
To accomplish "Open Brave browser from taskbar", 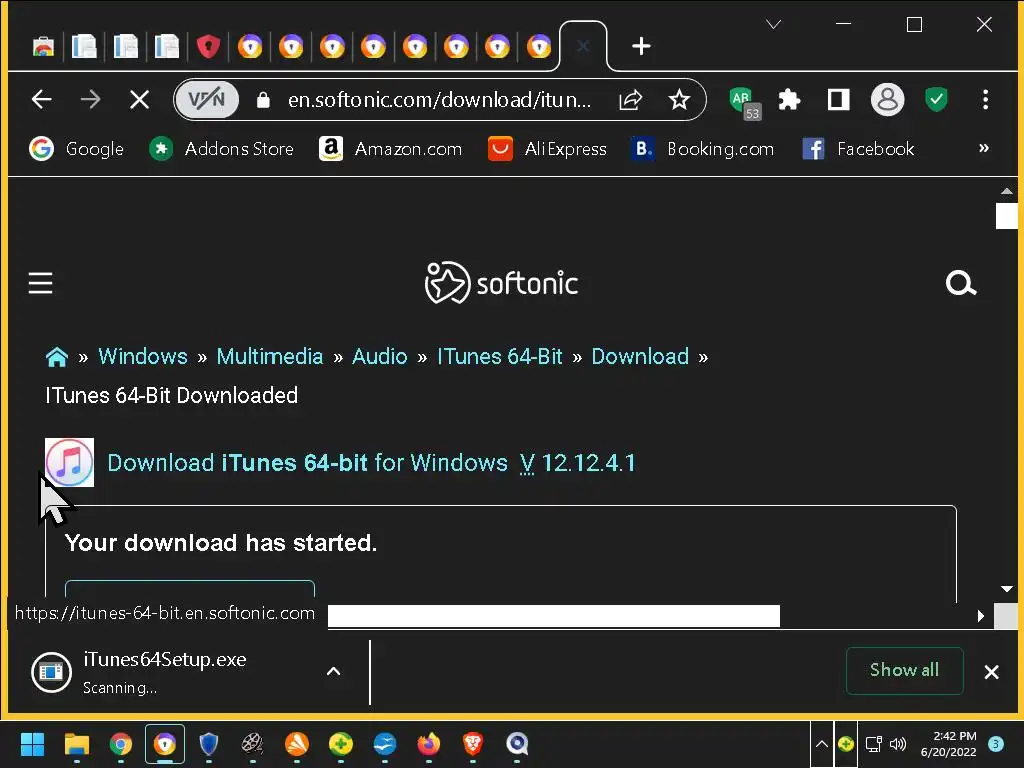I will point(473,744).
